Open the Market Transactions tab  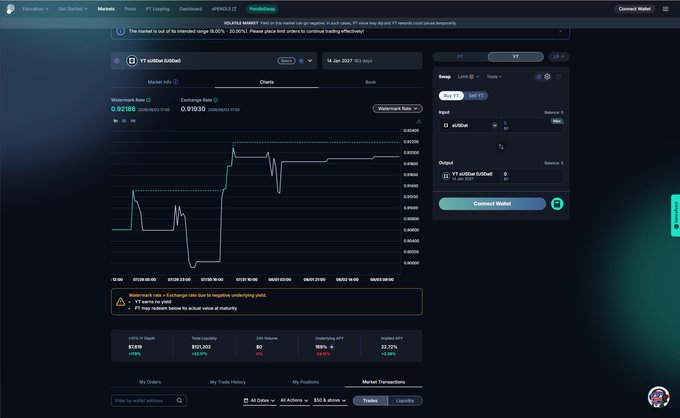[x=383, y=382]
